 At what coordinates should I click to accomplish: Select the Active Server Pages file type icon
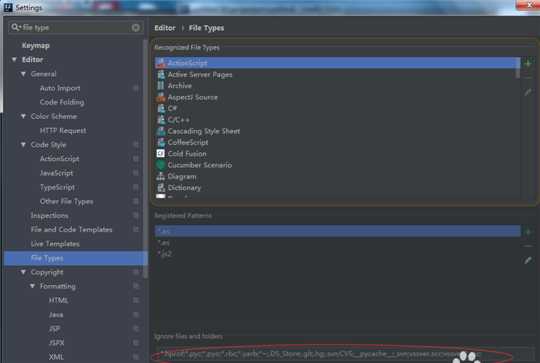(161, 74)
